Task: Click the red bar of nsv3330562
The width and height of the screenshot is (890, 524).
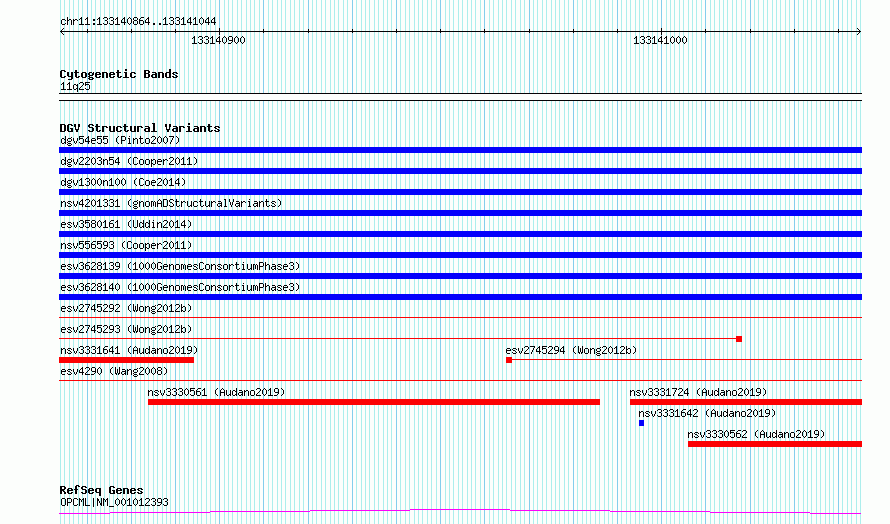Action: (775, 444)
